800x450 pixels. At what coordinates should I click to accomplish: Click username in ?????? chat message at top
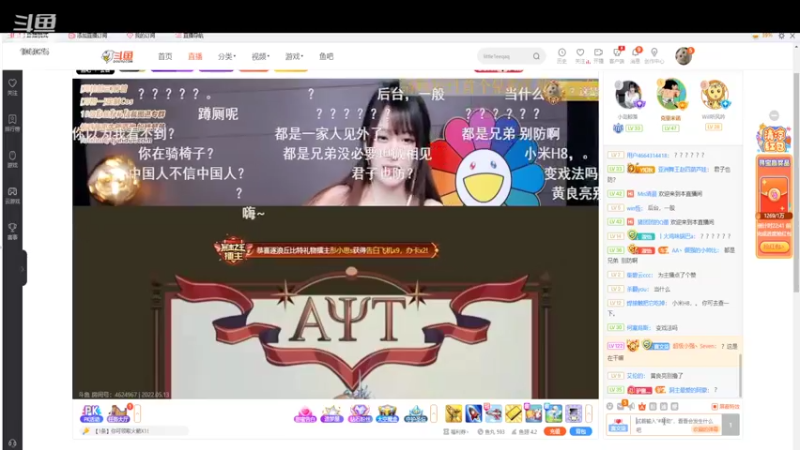(x=647, y=155)
